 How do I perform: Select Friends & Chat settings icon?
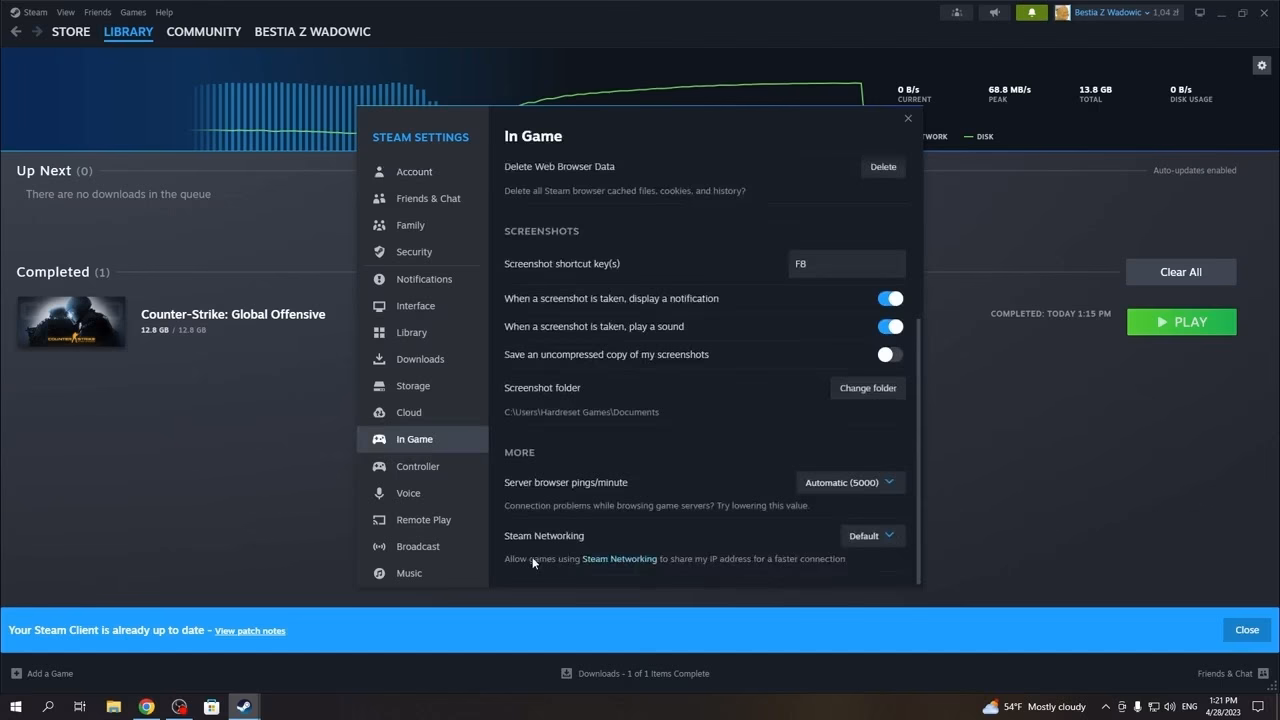click(379, 198)
